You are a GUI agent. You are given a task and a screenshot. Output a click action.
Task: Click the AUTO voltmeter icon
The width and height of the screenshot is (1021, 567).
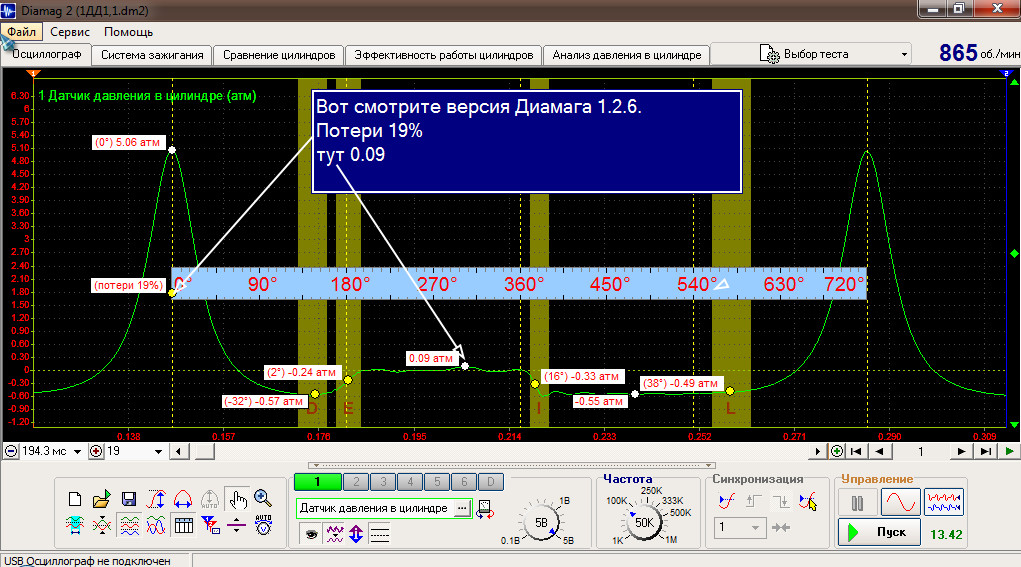click(263, 525)
